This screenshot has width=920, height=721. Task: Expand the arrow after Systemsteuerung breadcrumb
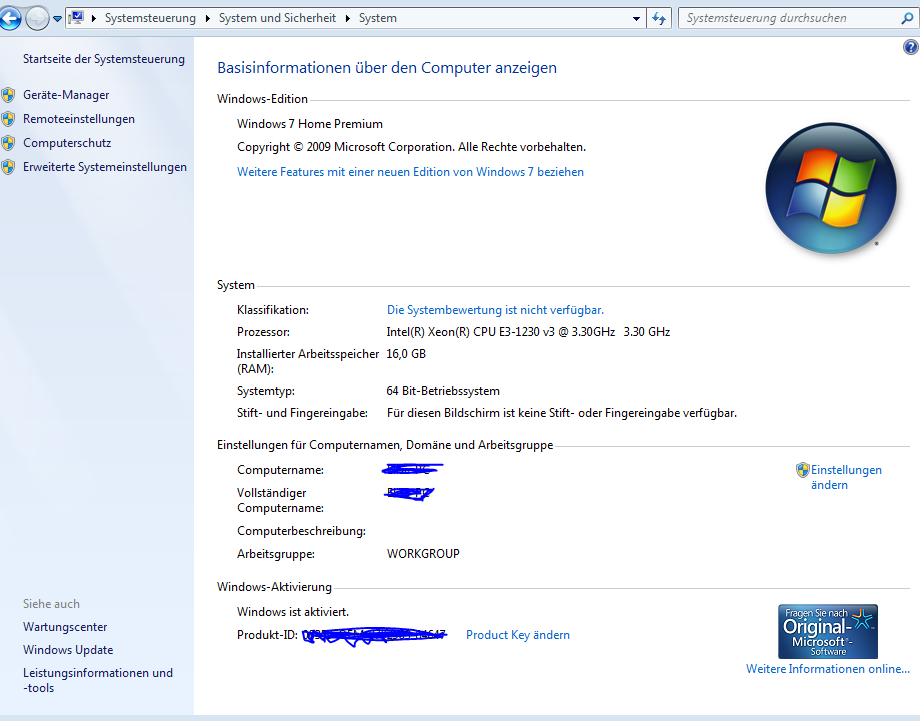point(208,18)
